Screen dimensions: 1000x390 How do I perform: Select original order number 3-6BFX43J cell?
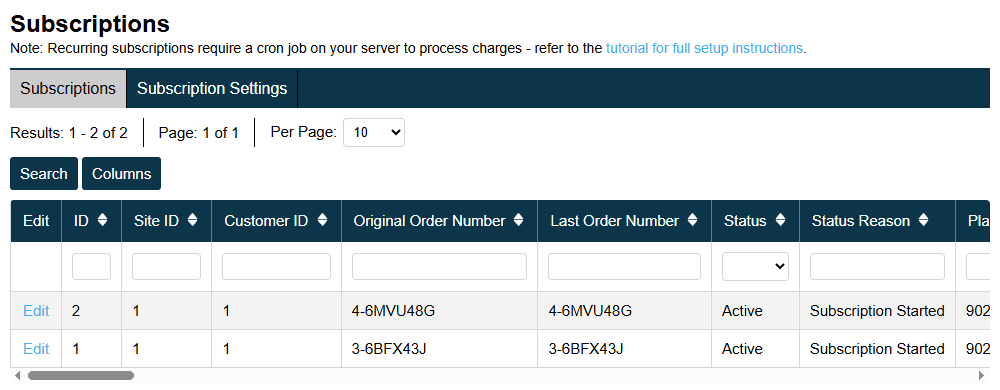point(439,349)
